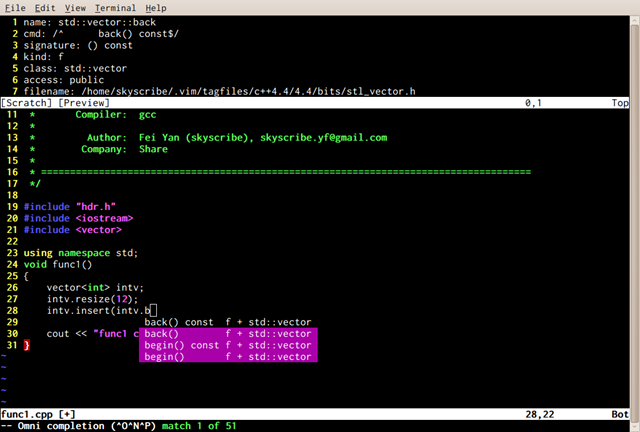Select 'back()' non-const completion entry
This screenshot has height=432, width=640.
[228, 334]
